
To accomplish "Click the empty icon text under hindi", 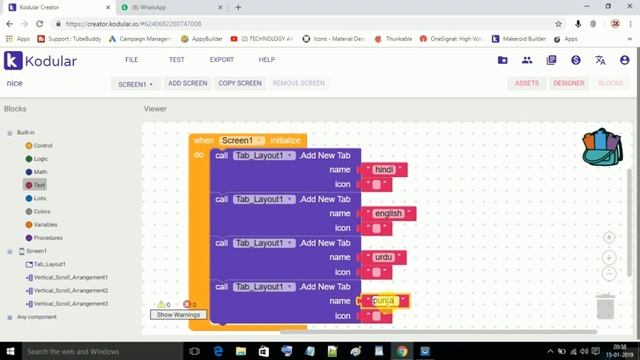I will 376,184.
